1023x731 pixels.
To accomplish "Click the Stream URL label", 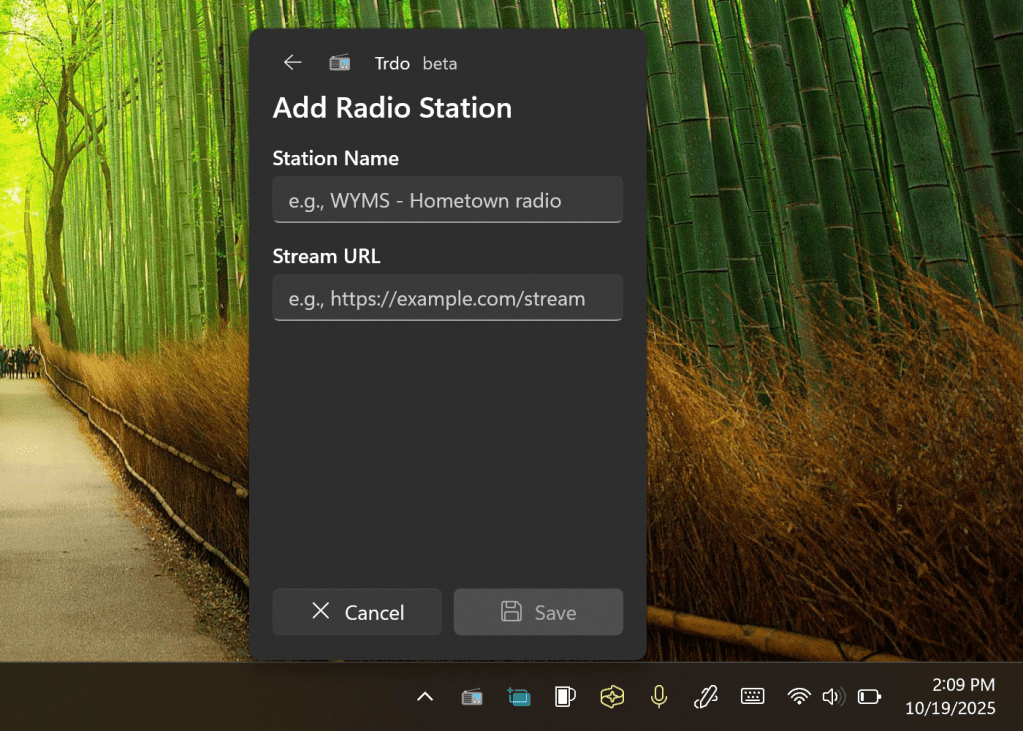I will (326, 256).
